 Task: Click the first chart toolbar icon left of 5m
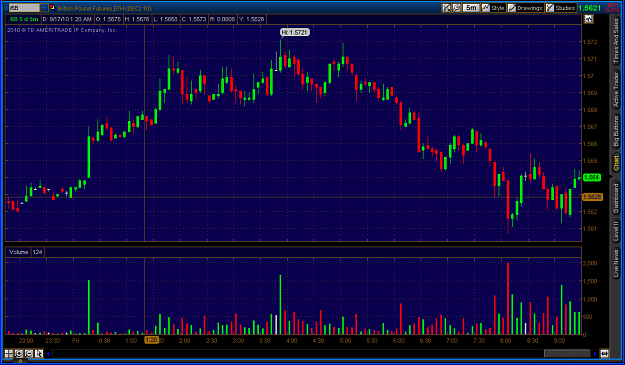tap(446, 8)
